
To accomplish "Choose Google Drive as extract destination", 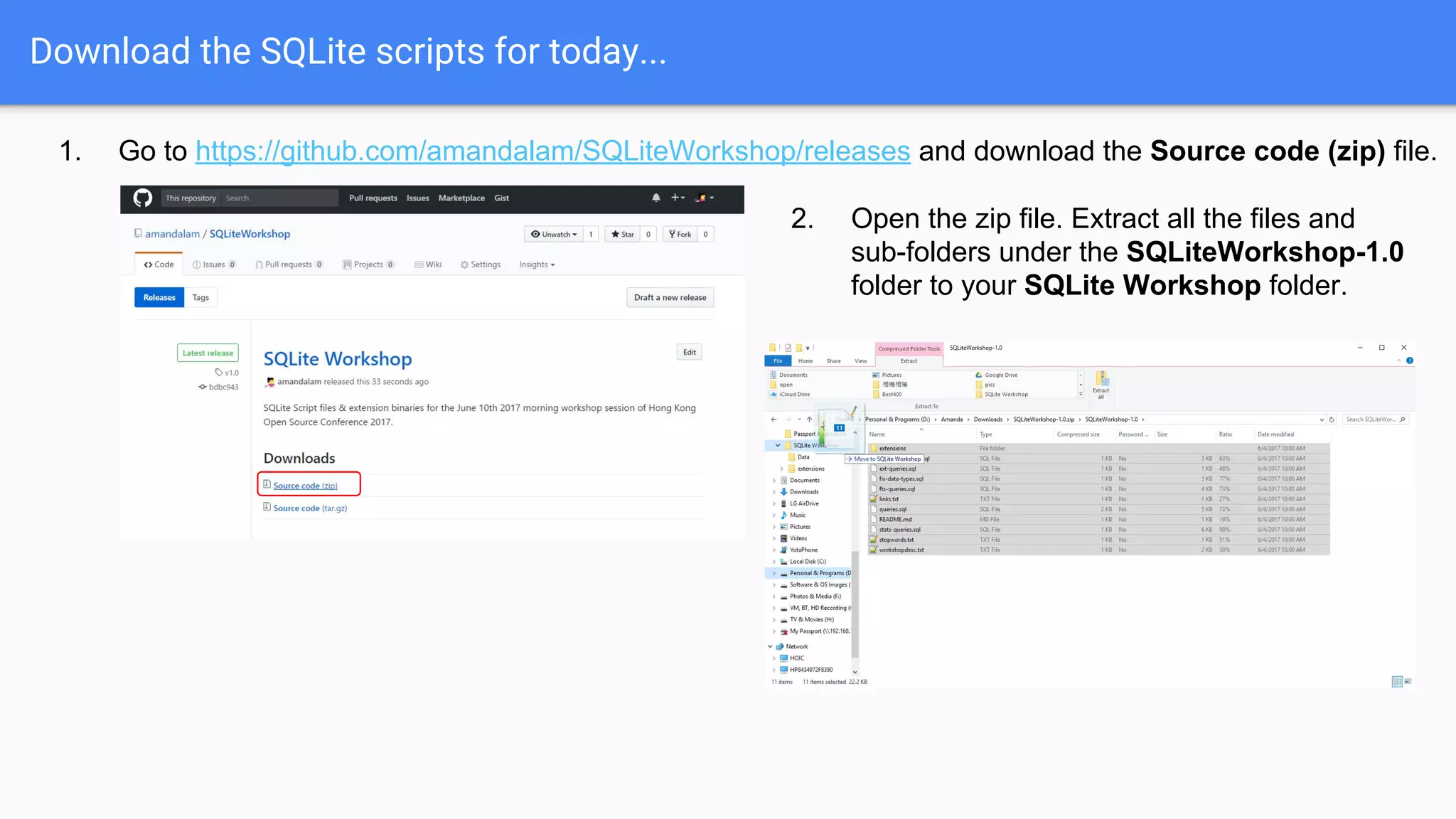I will click(x=997, y=375).
